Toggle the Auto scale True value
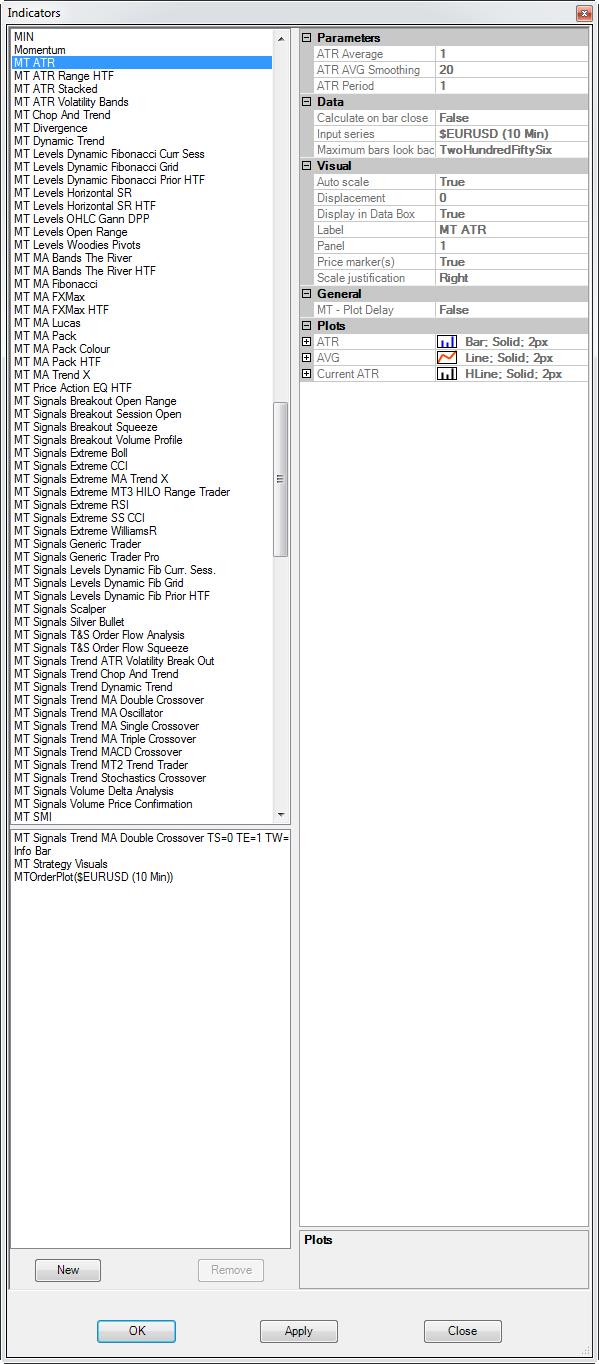This screenshot has width=599, height=1364. pyautogui.click(x=512, y=182)
